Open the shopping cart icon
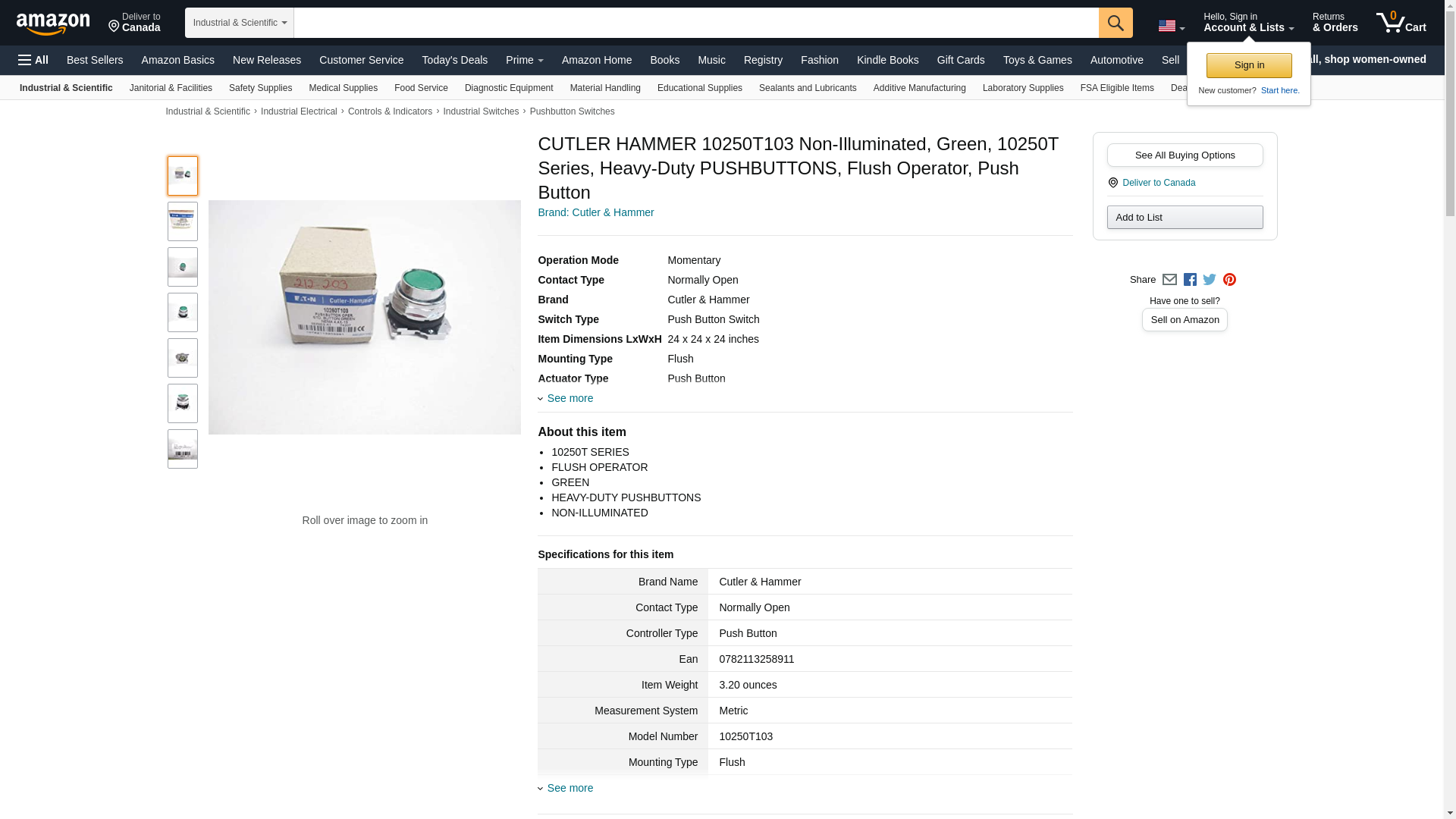Viewport: 1456px width, 819px height. 1401,22
